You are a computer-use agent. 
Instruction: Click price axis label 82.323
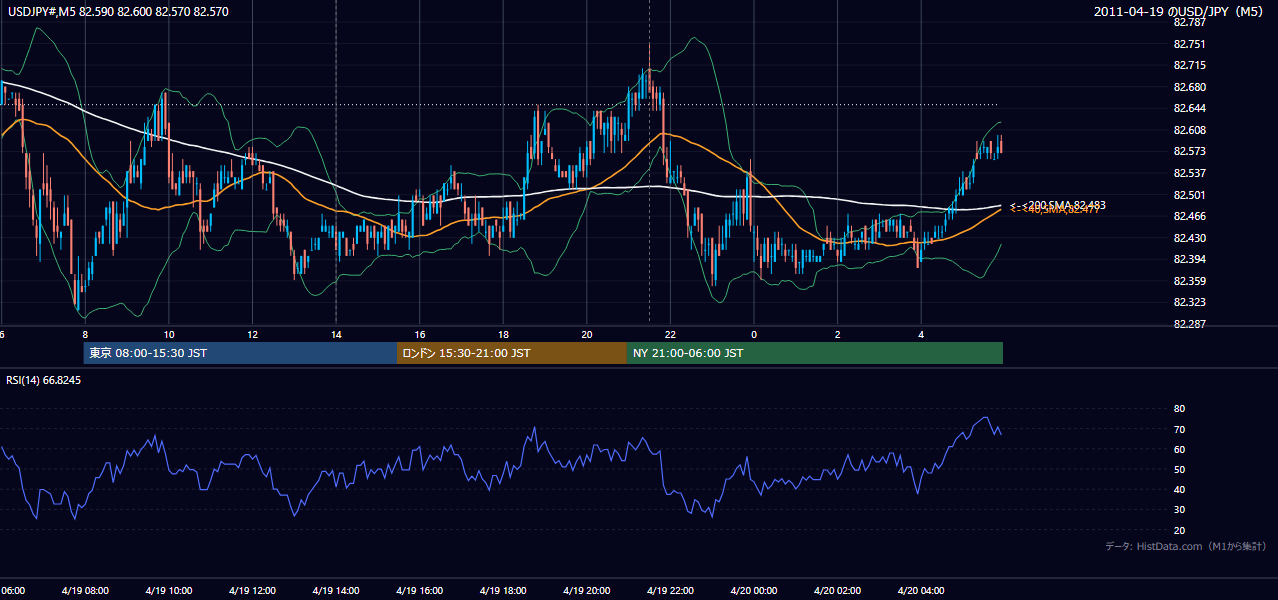click(x=1189, y=302)
